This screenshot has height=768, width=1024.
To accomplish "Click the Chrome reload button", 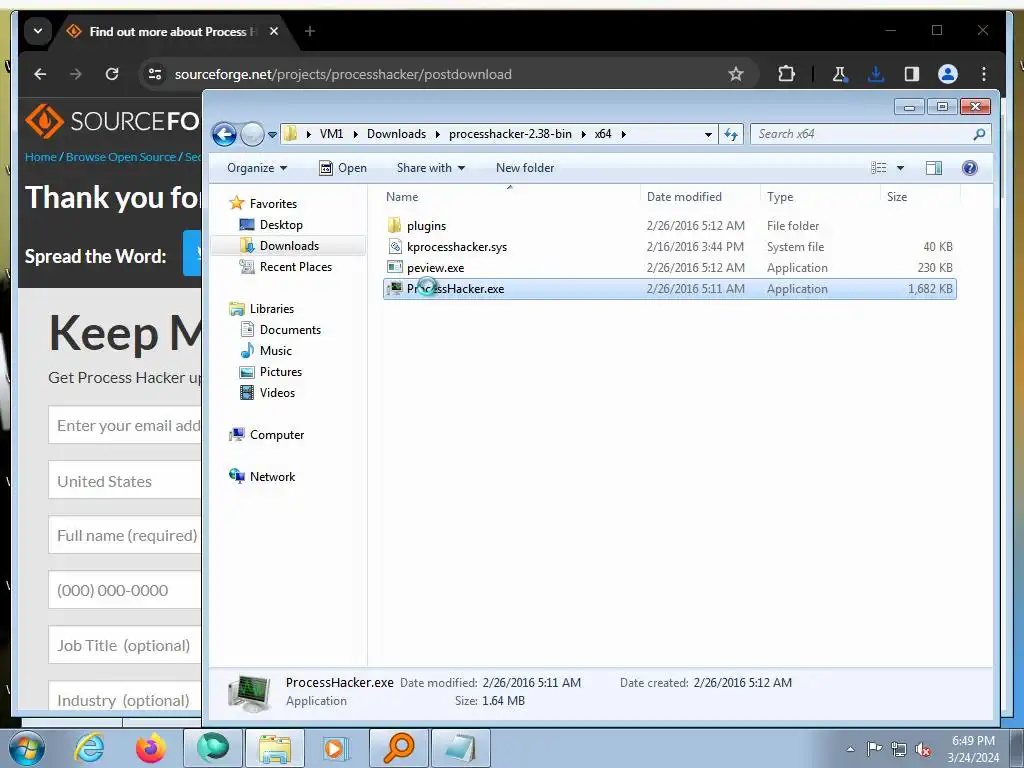I will coord(112,74).
